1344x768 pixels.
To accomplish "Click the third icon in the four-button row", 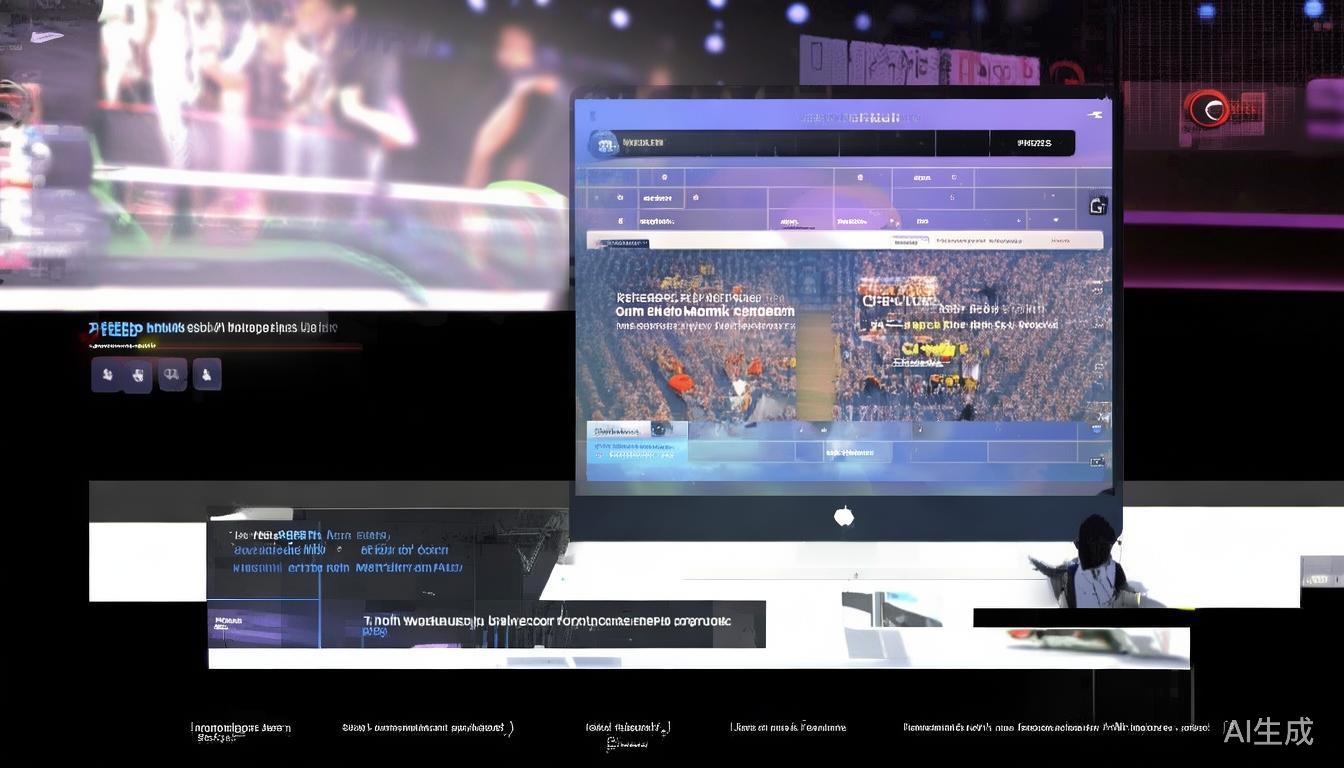I will [x=172, y=375].
